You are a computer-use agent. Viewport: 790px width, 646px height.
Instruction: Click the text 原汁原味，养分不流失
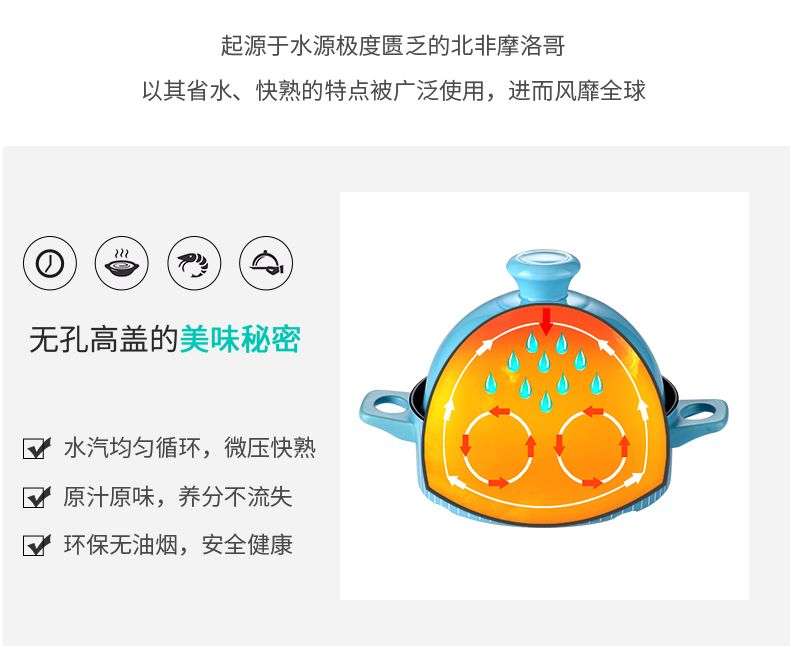point(178,496)
